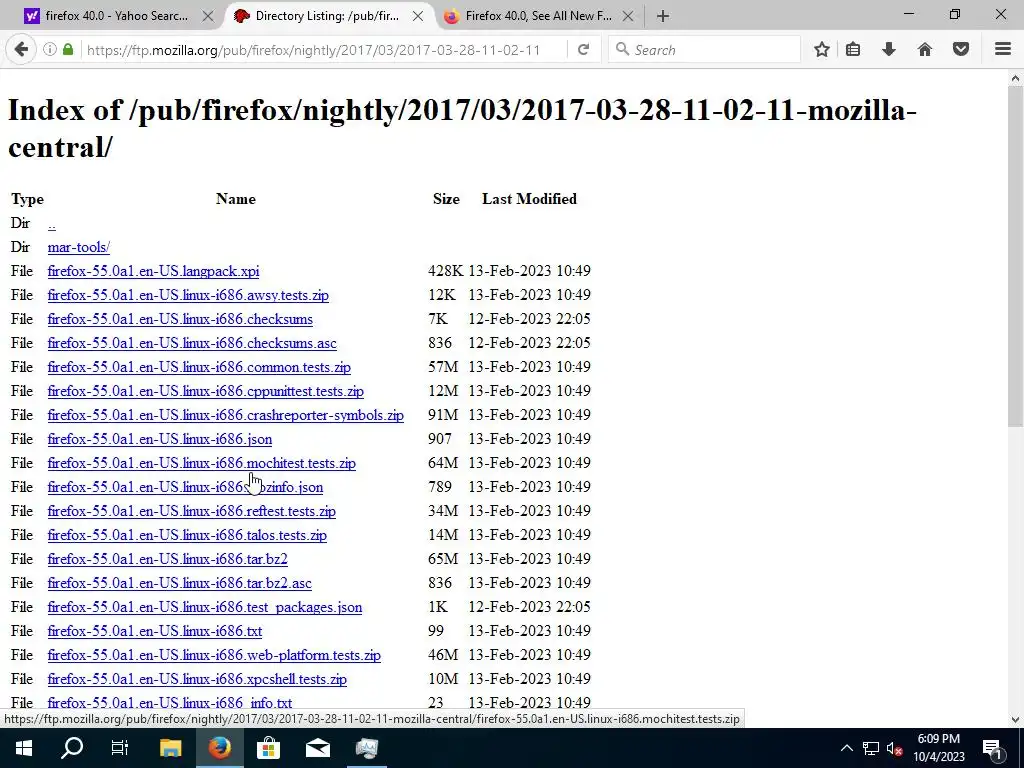Click the scrollbar down arrow
Screen dimensions: 1024x768
tap(1016, 720)
